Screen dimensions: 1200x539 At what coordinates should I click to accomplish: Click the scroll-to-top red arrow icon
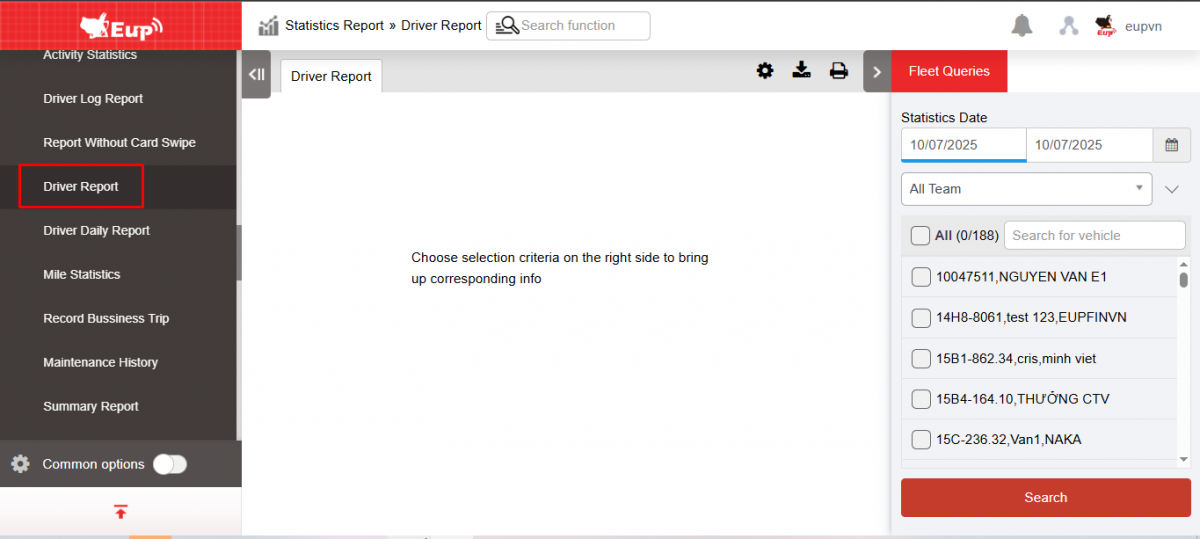point(120,512)
